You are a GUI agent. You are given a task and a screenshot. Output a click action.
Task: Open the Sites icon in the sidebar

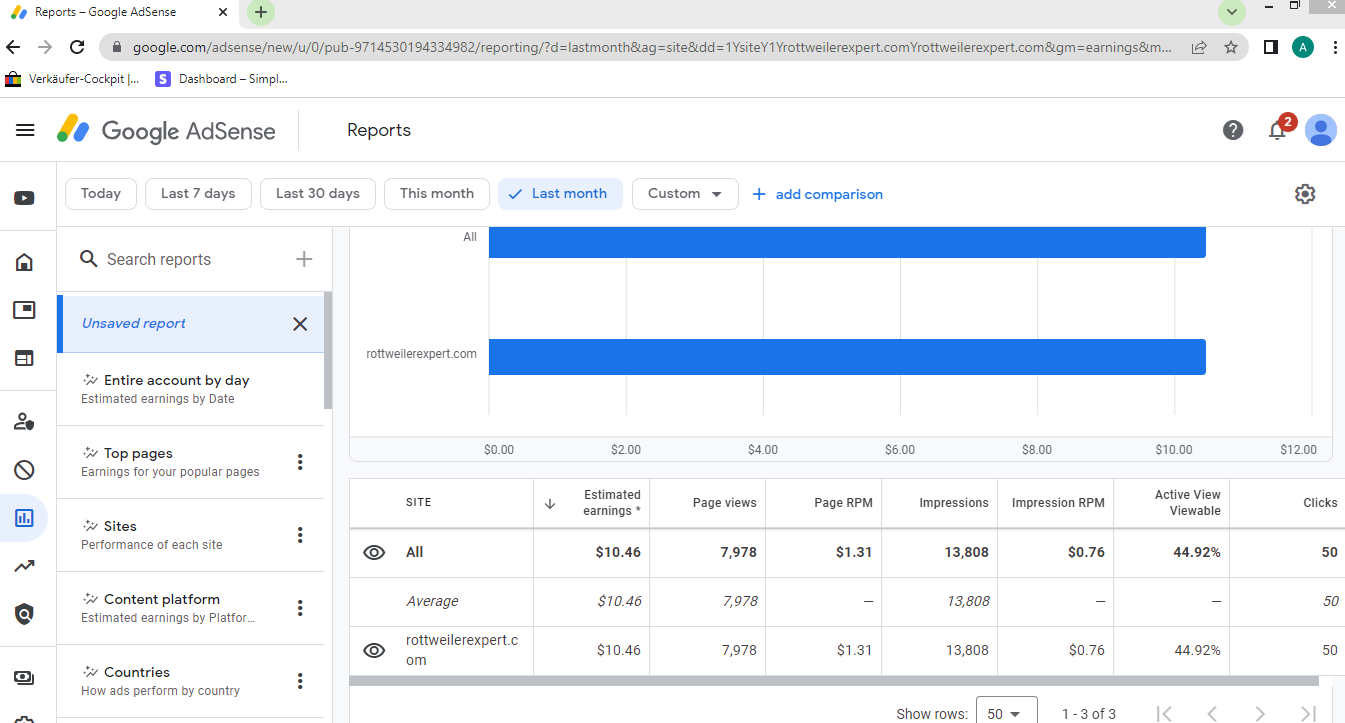pyautogui.click(x=24, y=357)
